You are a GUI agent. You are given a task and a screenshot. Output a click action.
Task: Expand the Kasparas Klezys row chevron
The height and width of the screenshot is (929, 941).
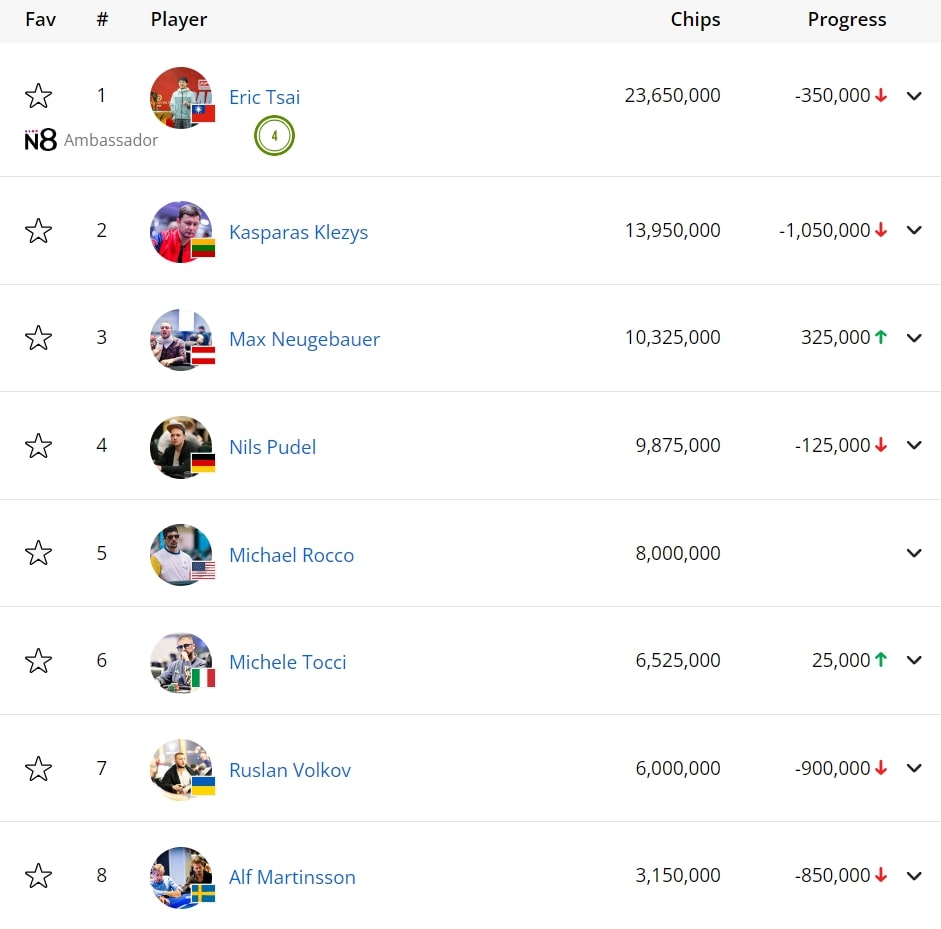[x=914, y=230]
